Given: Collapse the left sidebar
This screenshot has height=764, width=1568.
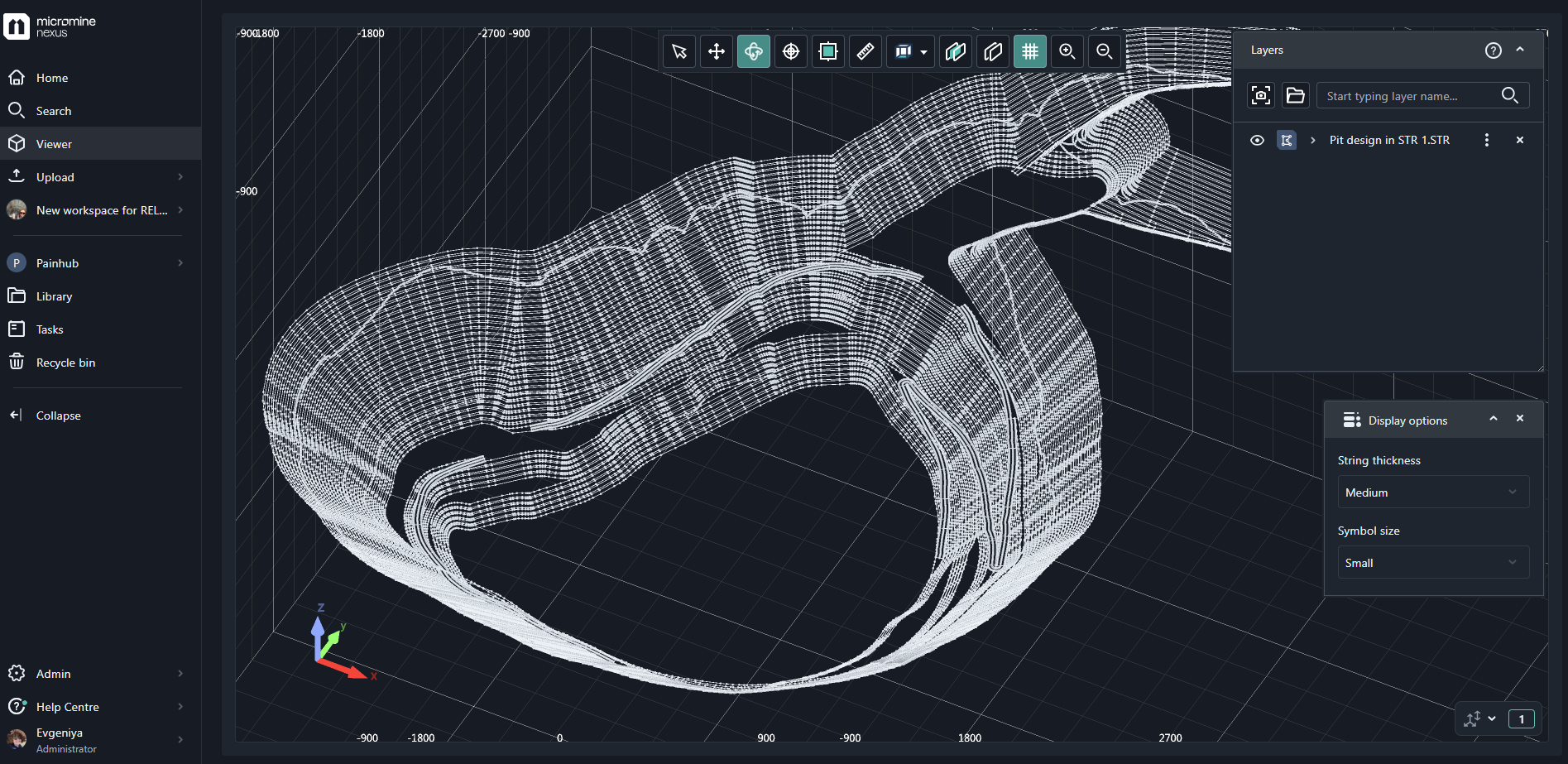Looking at the screenshot, I should point(58,416).
